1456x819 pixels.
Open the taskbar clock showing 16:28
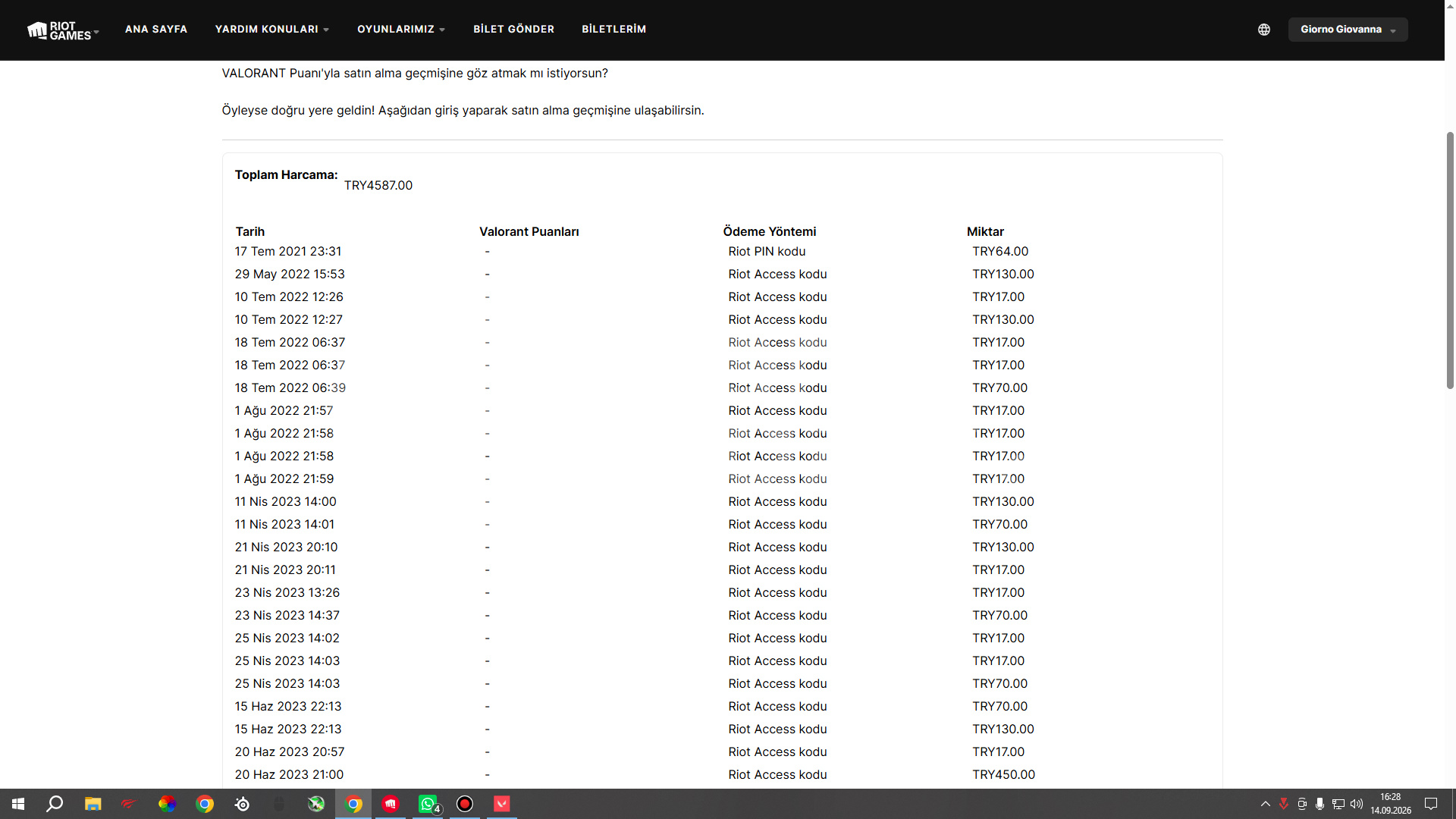1391,804
